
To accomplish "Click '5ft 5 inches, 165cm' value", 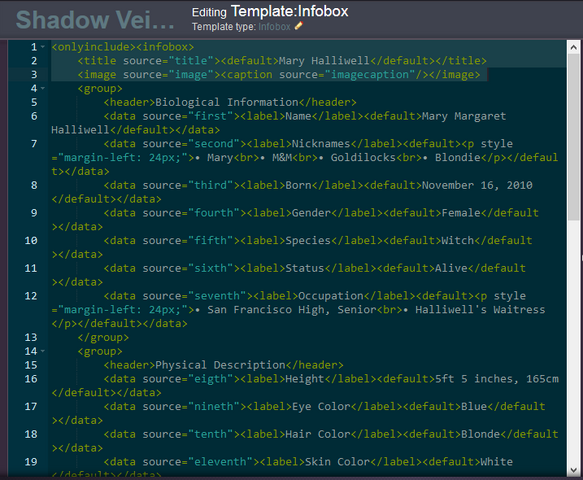I will click(497, 379).
